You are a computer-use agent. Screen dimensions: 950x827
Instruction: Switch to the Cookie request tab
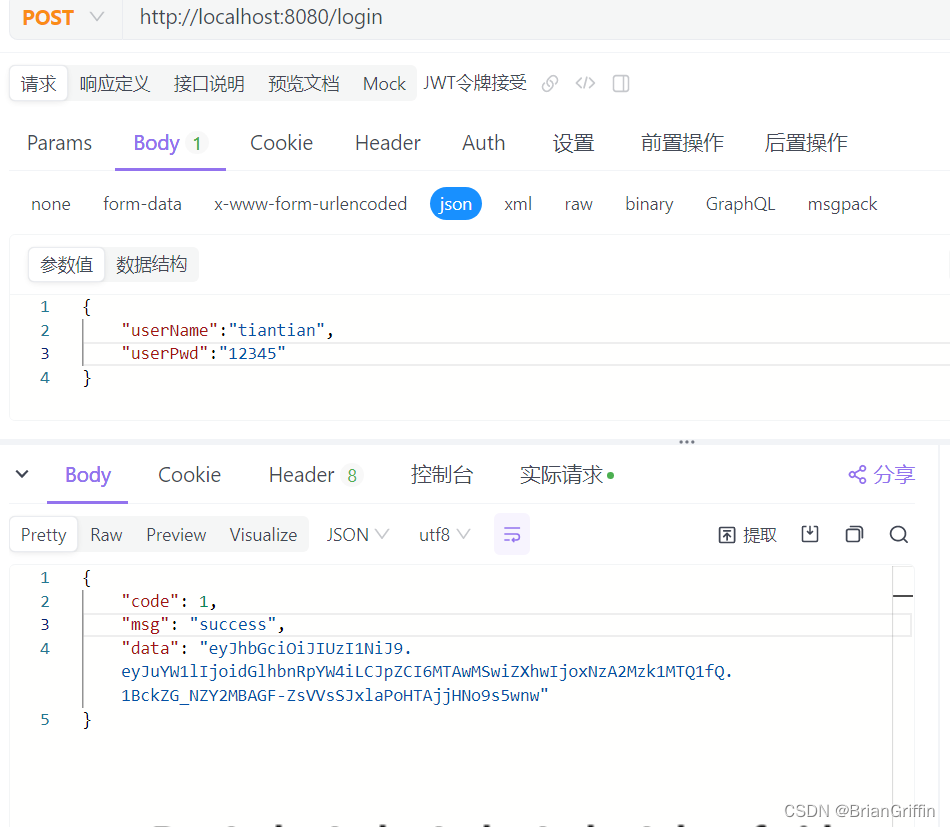coord(281,143)
